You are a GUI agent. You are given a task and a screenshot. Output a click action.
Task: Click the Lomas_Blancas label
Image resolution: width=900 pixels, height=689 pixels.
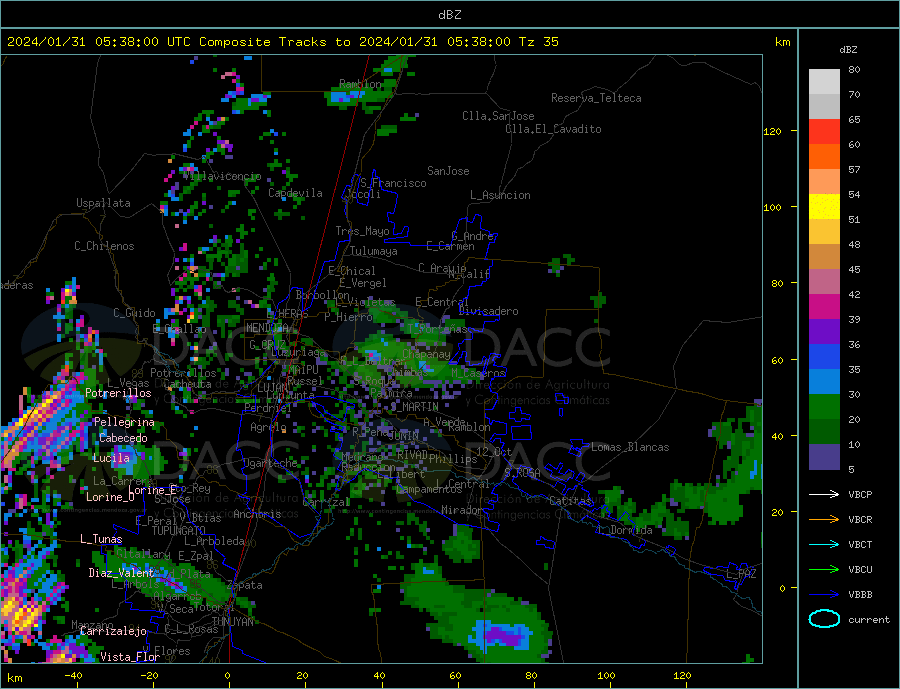pyautogui.click(x=630, y=447)
